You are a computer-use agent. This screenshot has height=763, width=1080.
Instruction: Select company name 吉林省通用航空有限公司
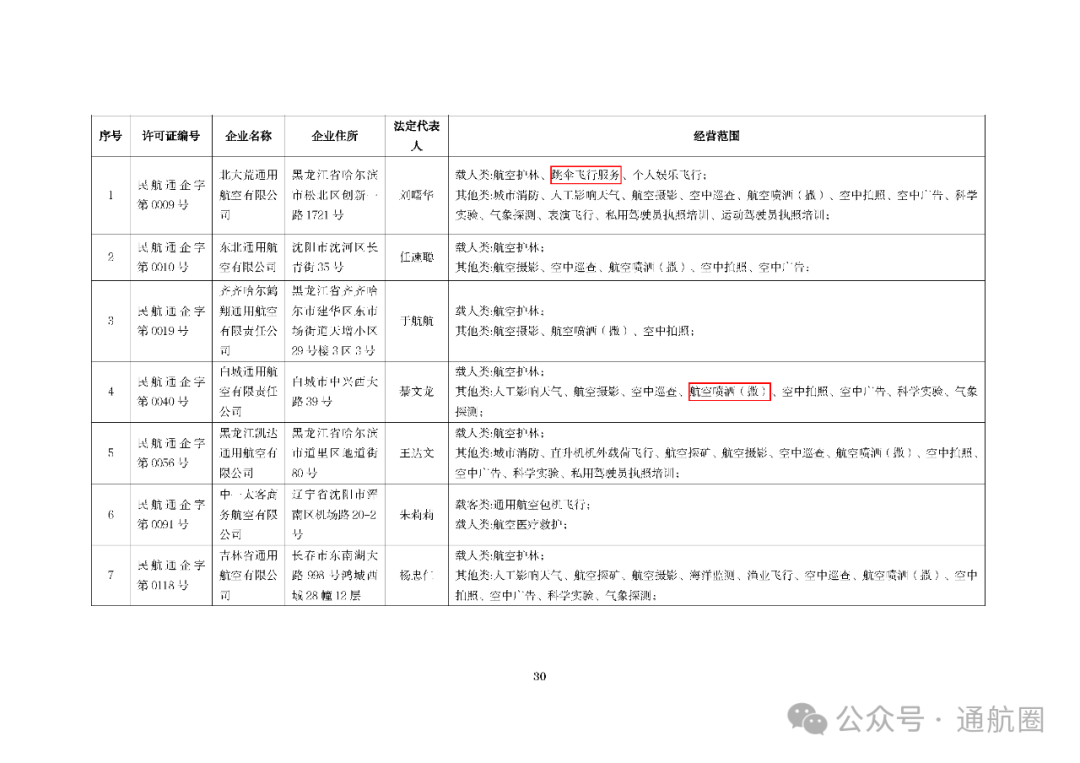[247, 573]
